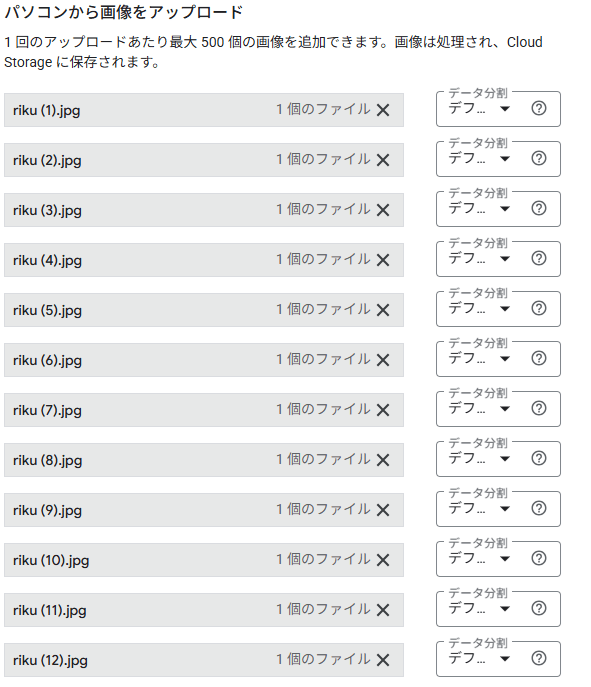Image resolution: width=591 pixels, height=687 pixels.
Task: Remove riku (3).jpg using the X icon
Action: (383, 210)
